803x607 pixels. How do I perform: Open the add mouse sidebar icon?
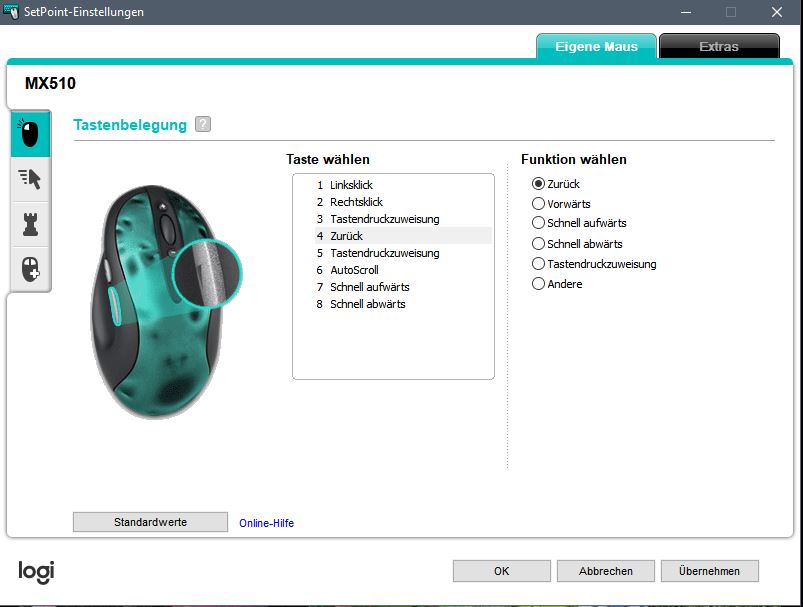point(30,269)
